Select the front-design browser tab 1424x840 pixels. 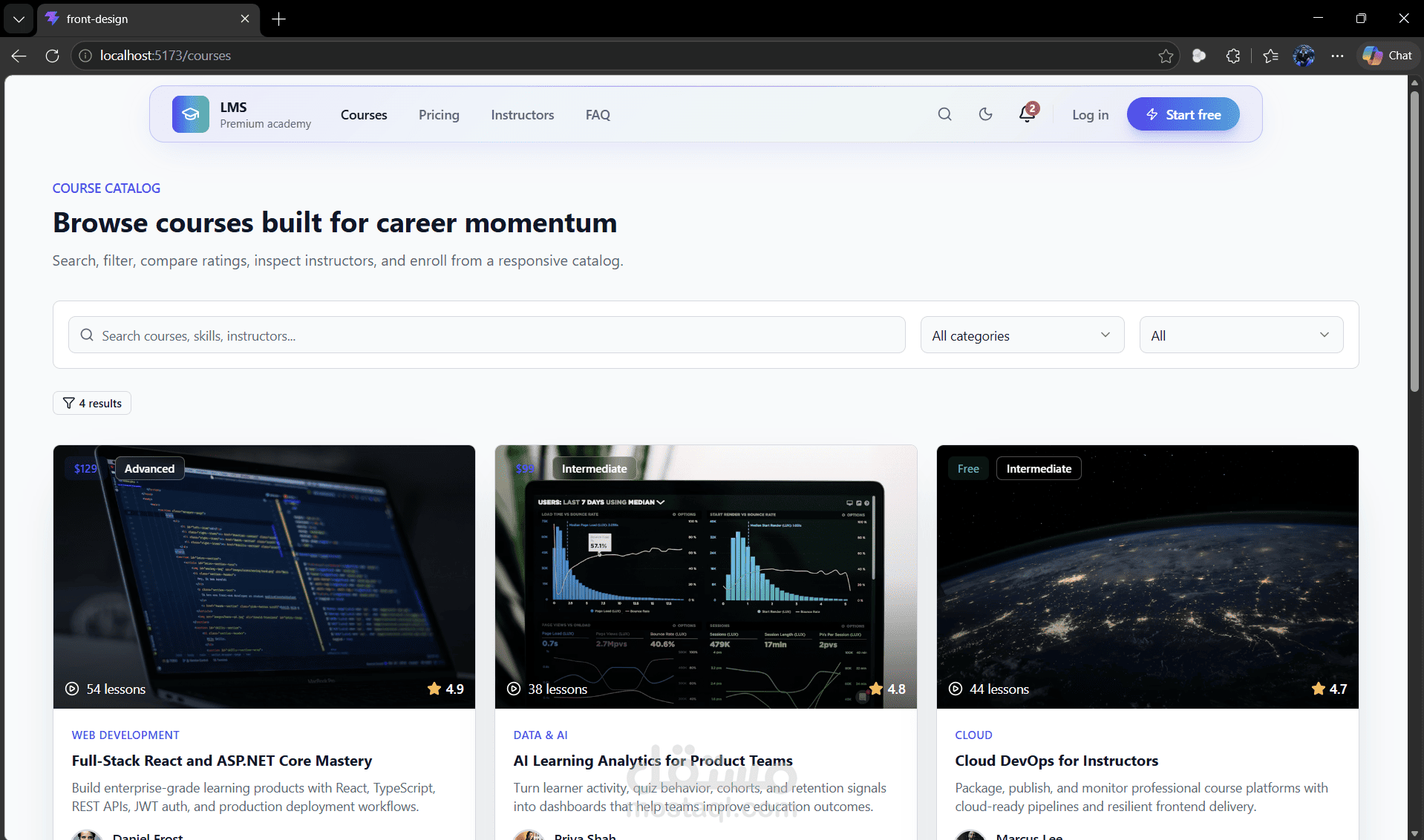148,19
